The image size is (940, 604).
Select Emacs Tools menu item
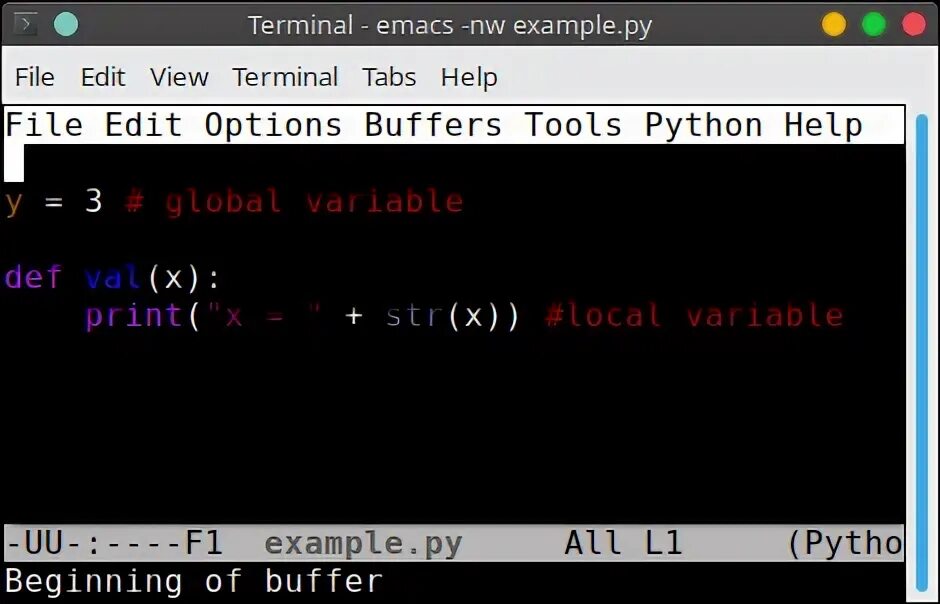[574, 125]
